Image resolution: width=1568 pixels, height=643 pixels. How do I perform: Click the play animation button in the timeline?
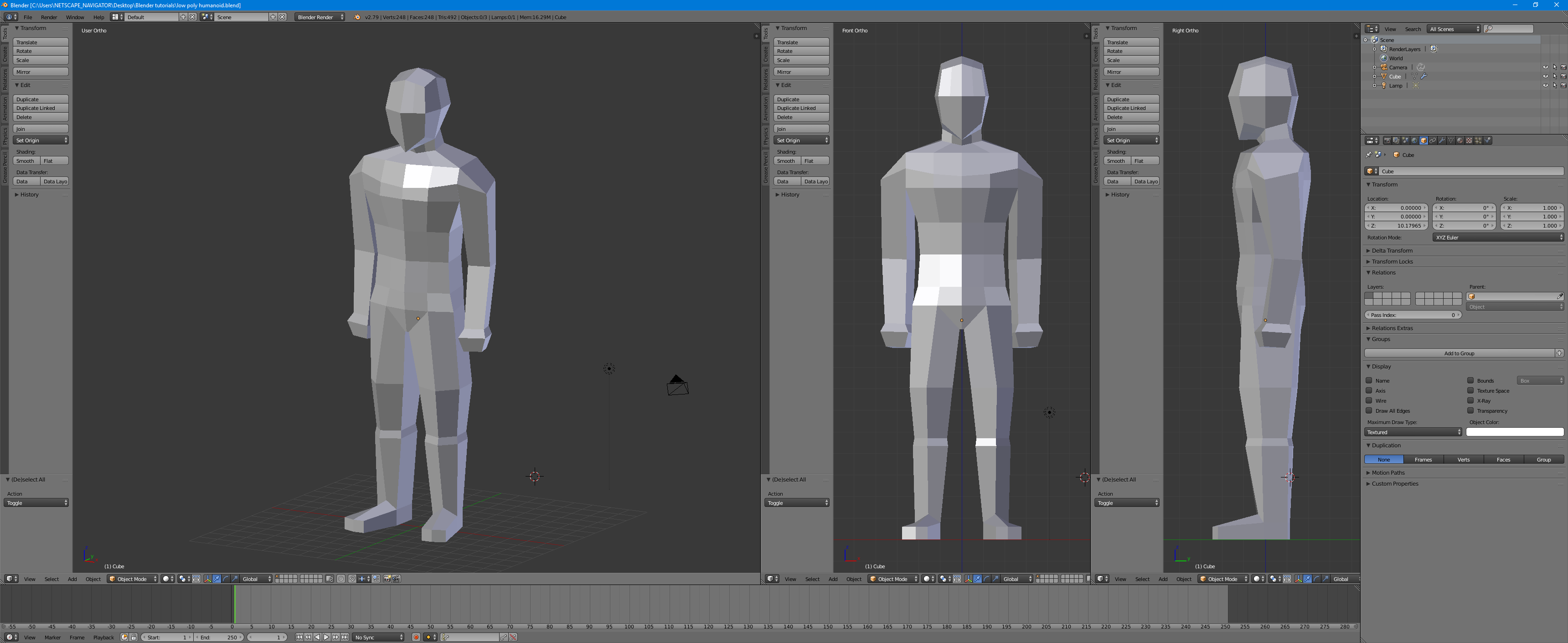click(x=326, y=637)
